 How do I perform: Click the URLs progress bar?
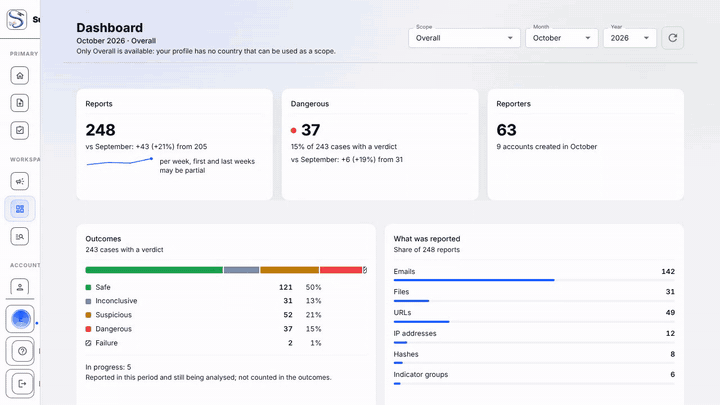(x=534, y=321)
